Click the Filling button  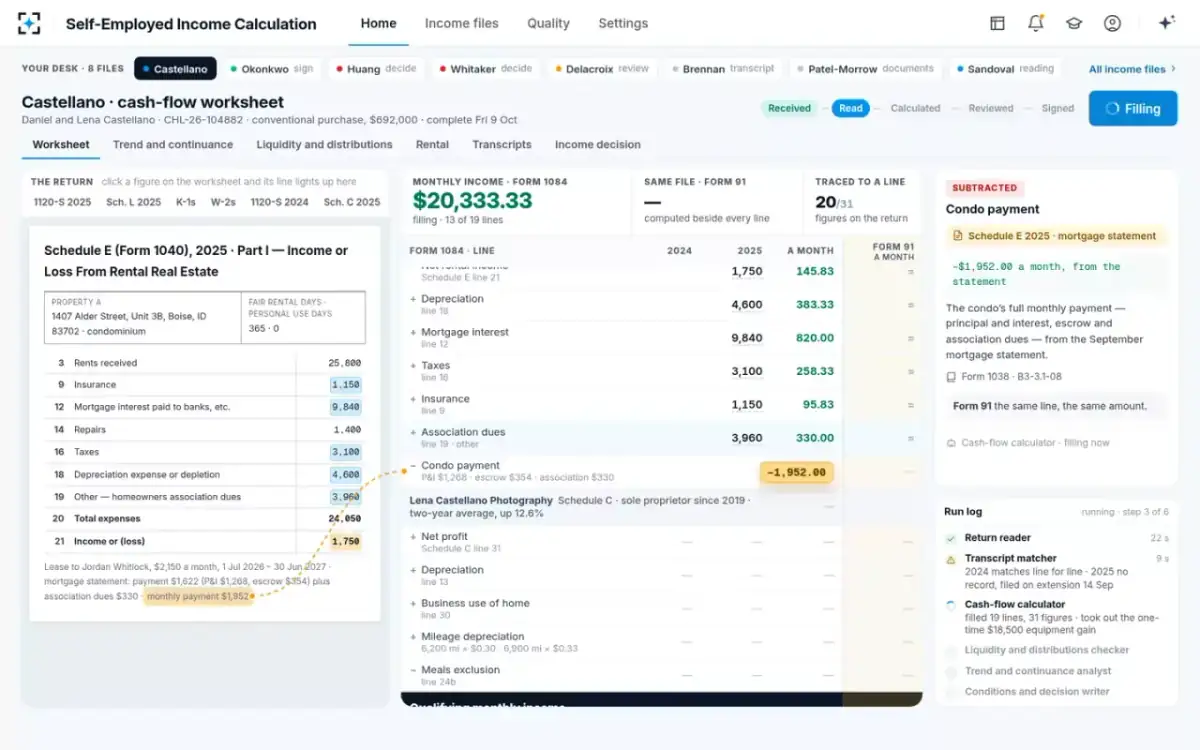(1133, 109)
